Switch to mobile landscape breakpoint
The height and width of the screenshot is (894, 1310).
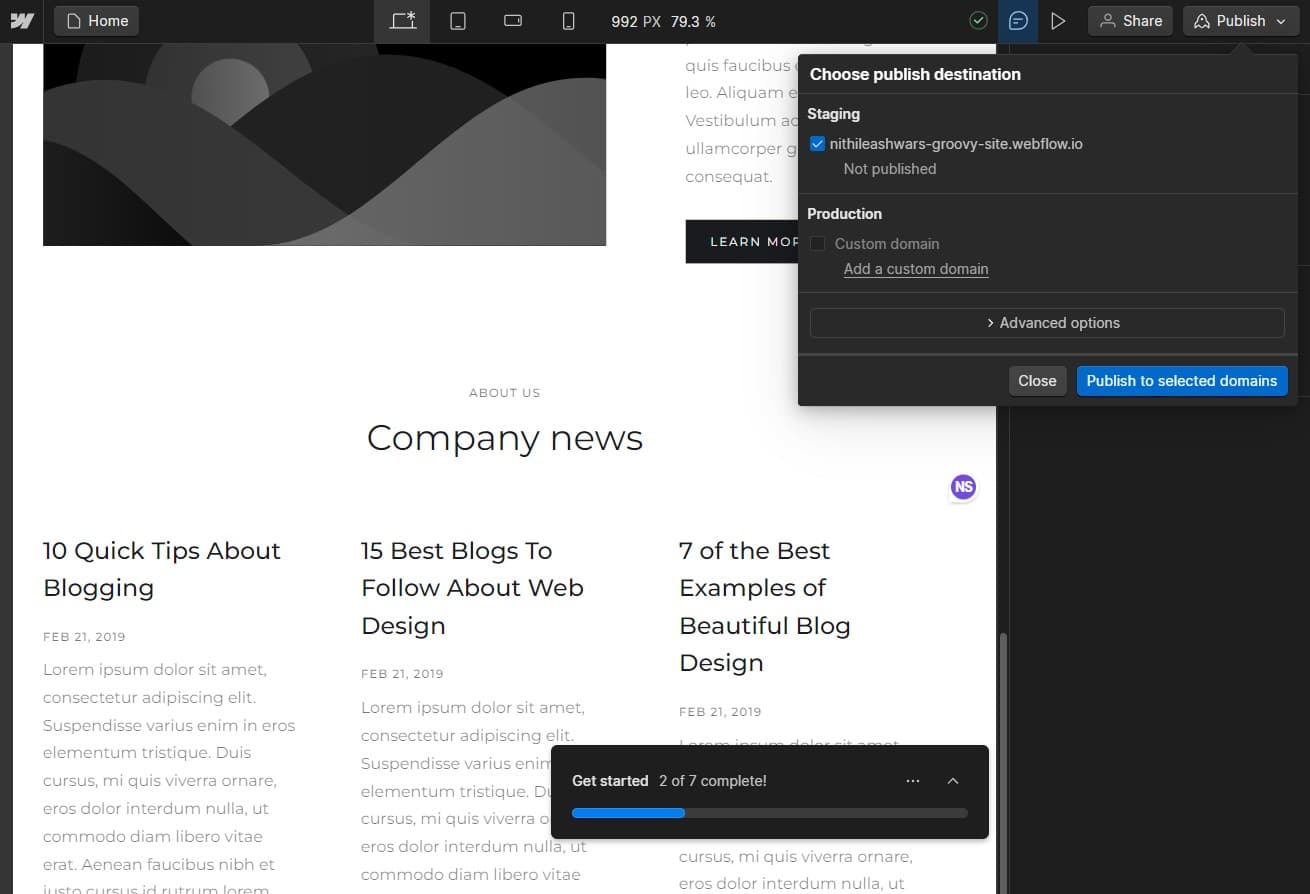[512, 20]
